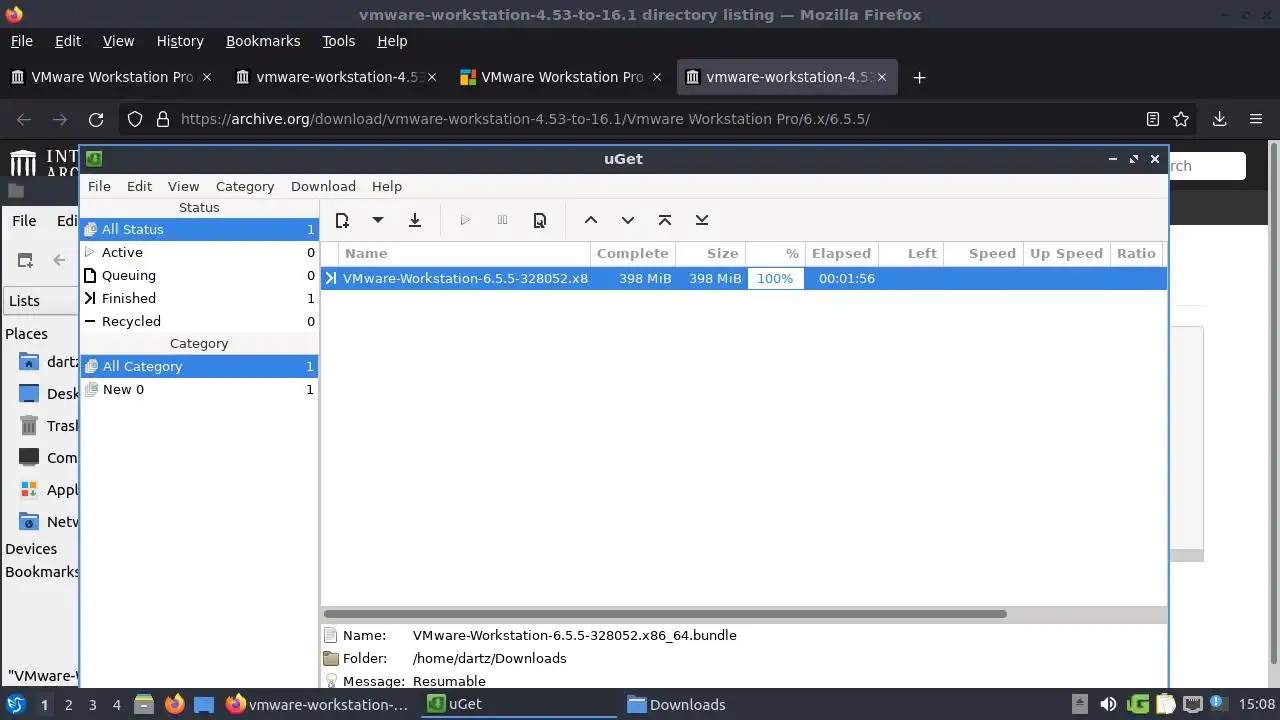Image resolution: width=1280 pixels, height=720 pixels.
Task: Click the % column header
Action: [x=775, y=253]
